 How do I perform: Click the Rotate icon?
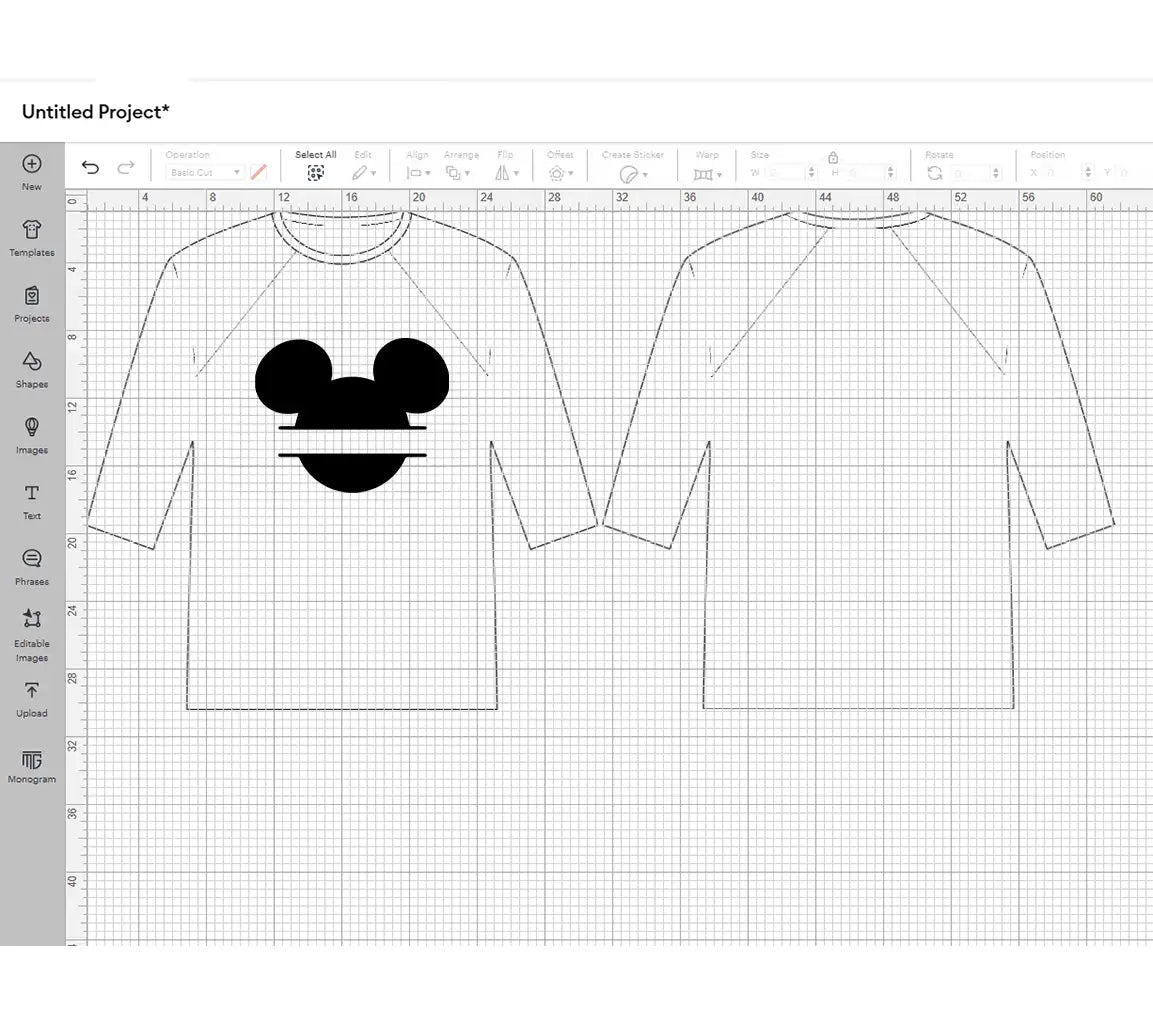click(x=935, y=173)
